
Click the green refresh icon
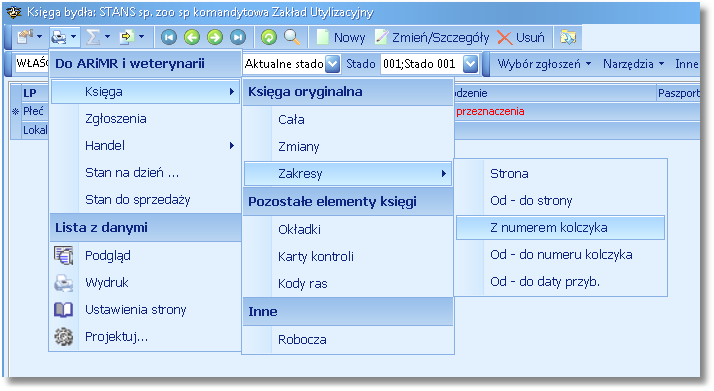tap(269, 37)
